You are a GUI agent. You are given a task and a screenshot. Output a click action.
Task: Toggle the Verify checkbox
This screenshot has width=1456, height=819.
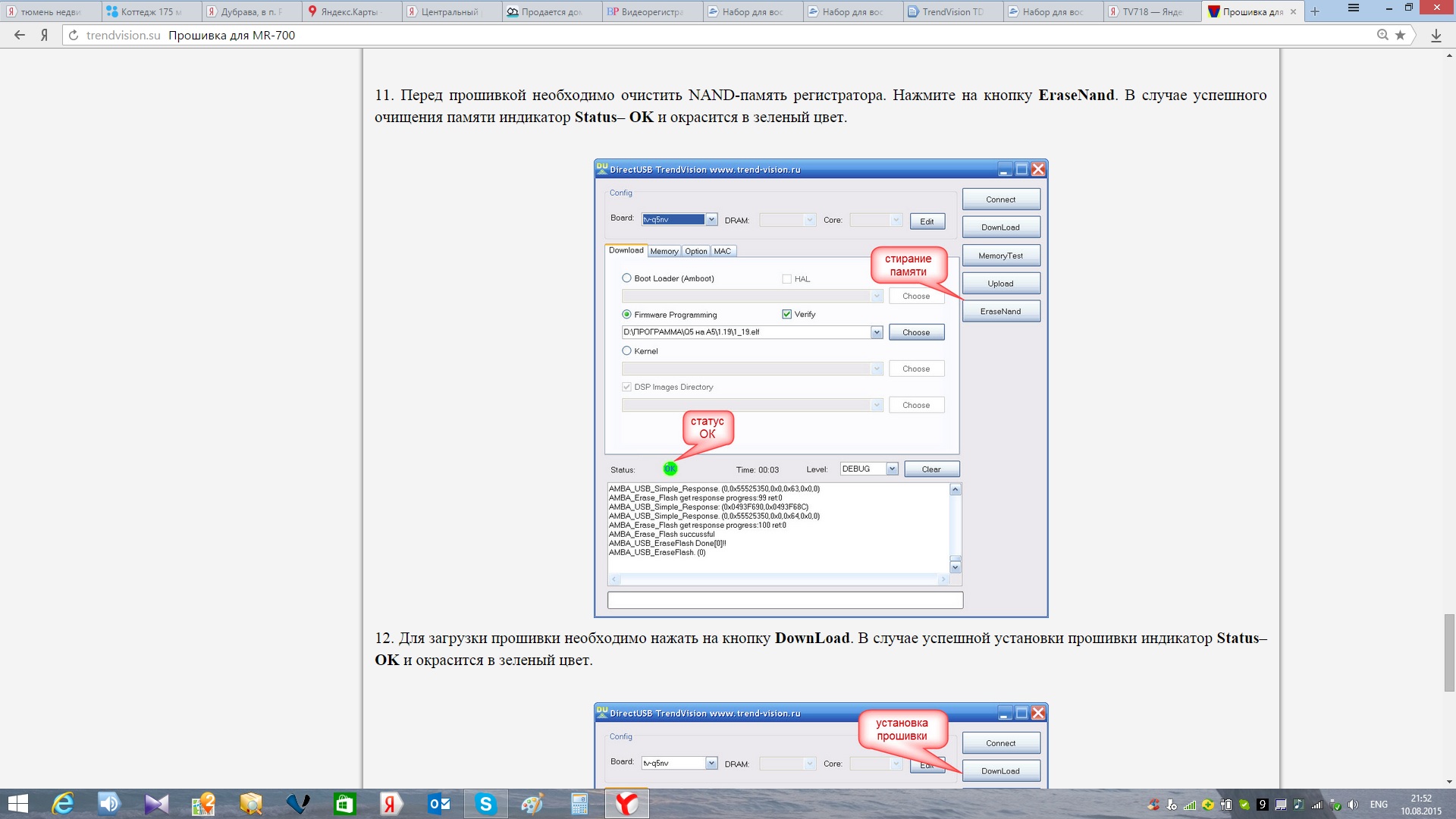click(786, 314)
